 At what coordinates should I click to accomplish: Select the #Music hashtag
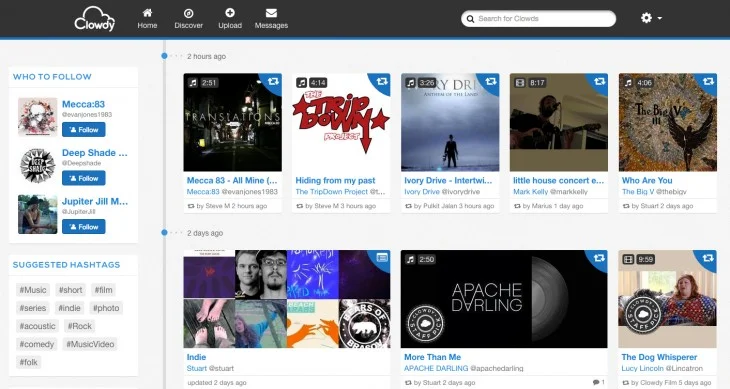(x=33, y=290)
